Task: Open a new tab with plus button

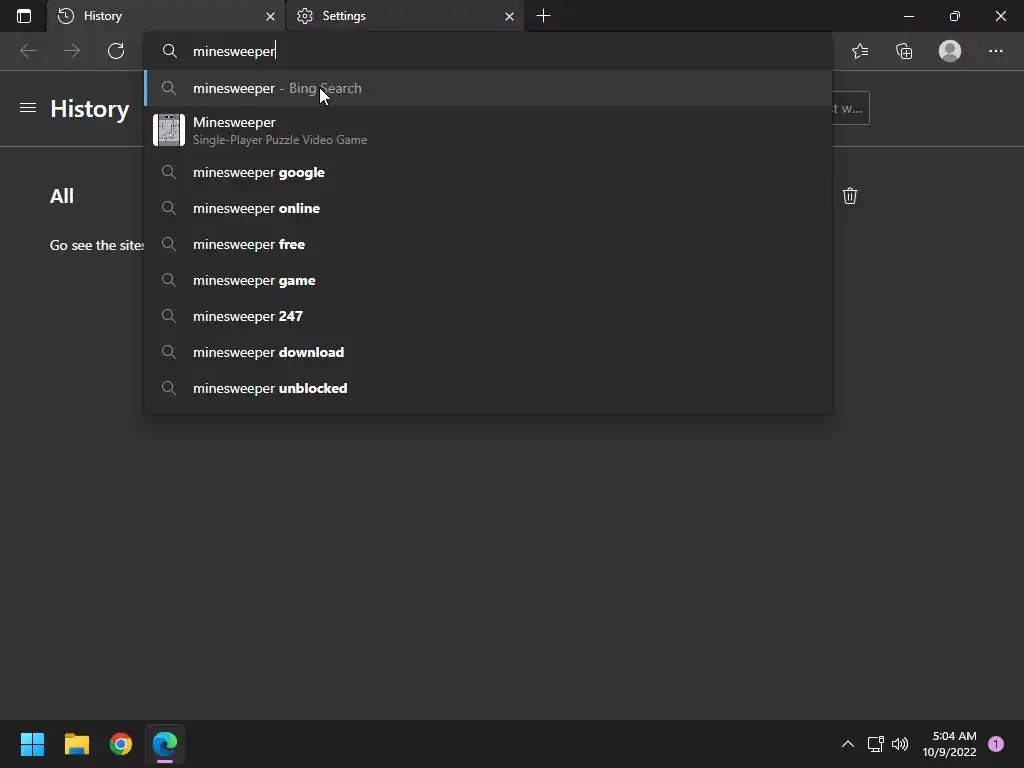Action: [x=543, y=16]
